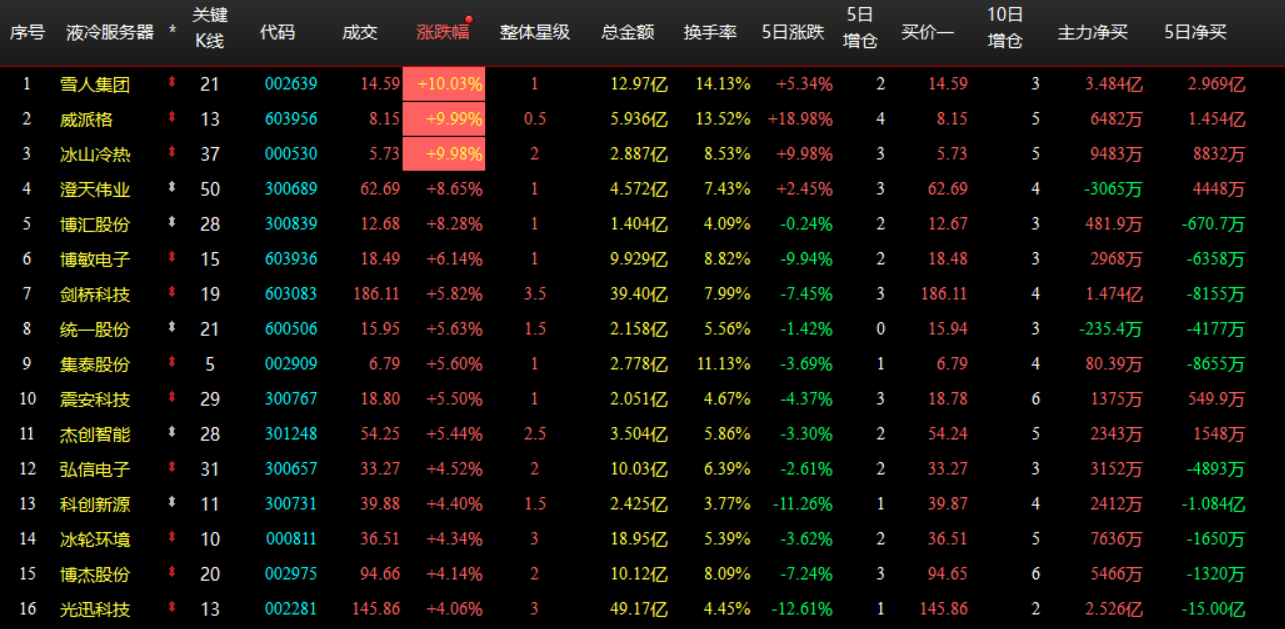Sort by the 整体星级 column header
Screen dimensions: 1285x629
click(535, 32)
